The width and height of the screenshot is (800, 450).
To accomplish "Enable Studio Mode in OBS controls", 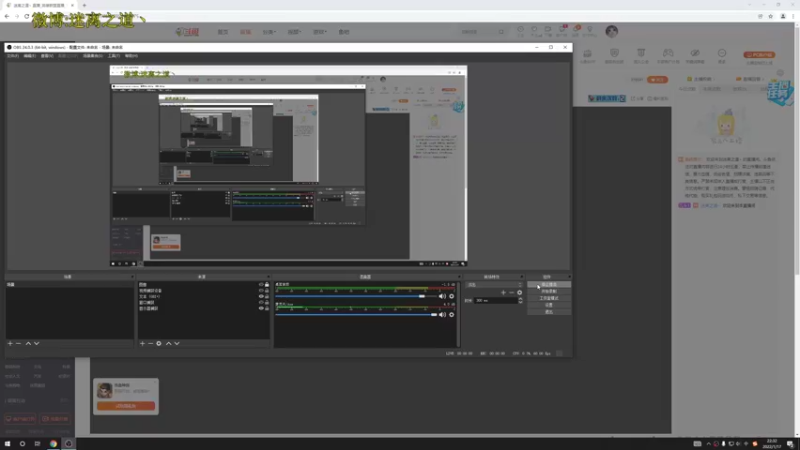I will point(549,298).
